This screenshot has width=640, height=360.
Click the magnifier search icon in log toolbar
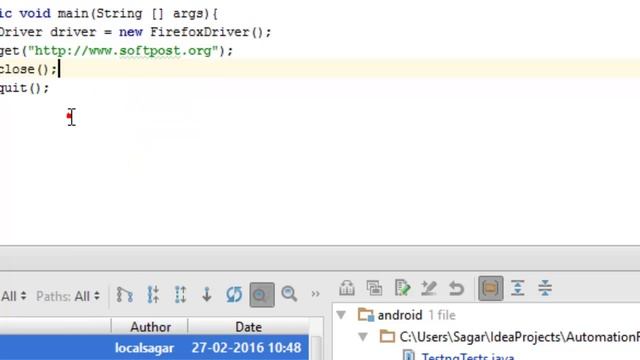tap(289, 294)
